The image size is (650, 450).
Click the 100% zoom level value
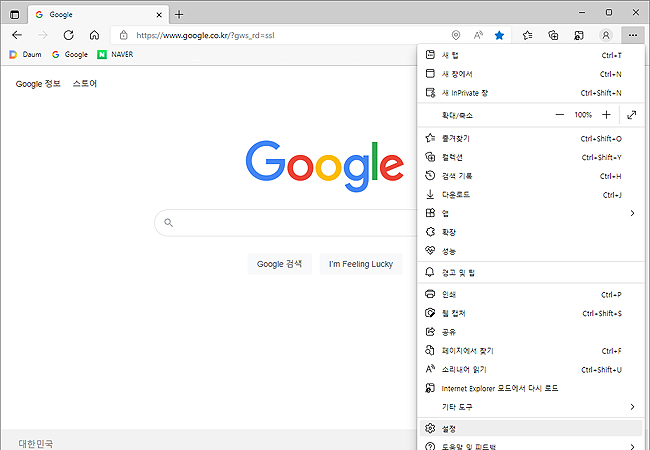click(583, 115)
